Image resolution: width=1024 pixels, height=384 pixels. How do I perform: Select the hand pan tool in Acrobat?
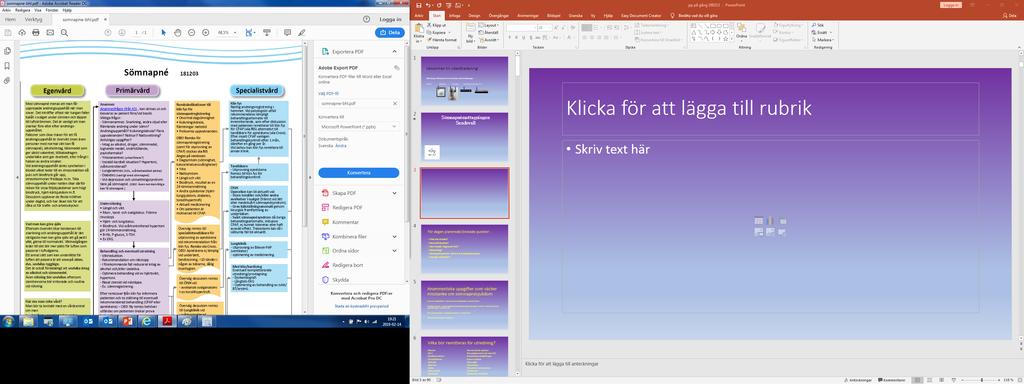tap(178, 33)
